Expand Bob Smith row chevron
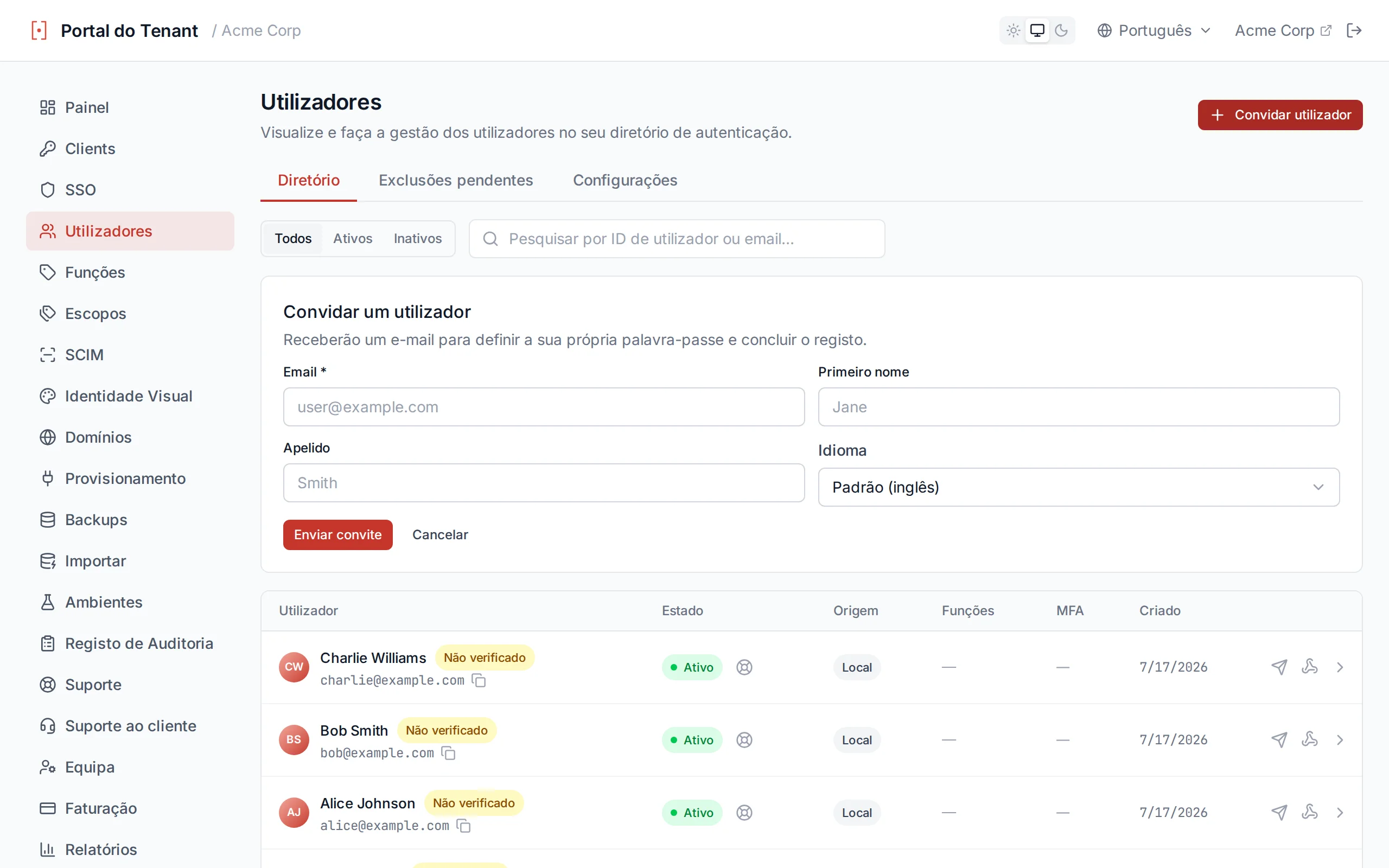 coord(1340,740)
